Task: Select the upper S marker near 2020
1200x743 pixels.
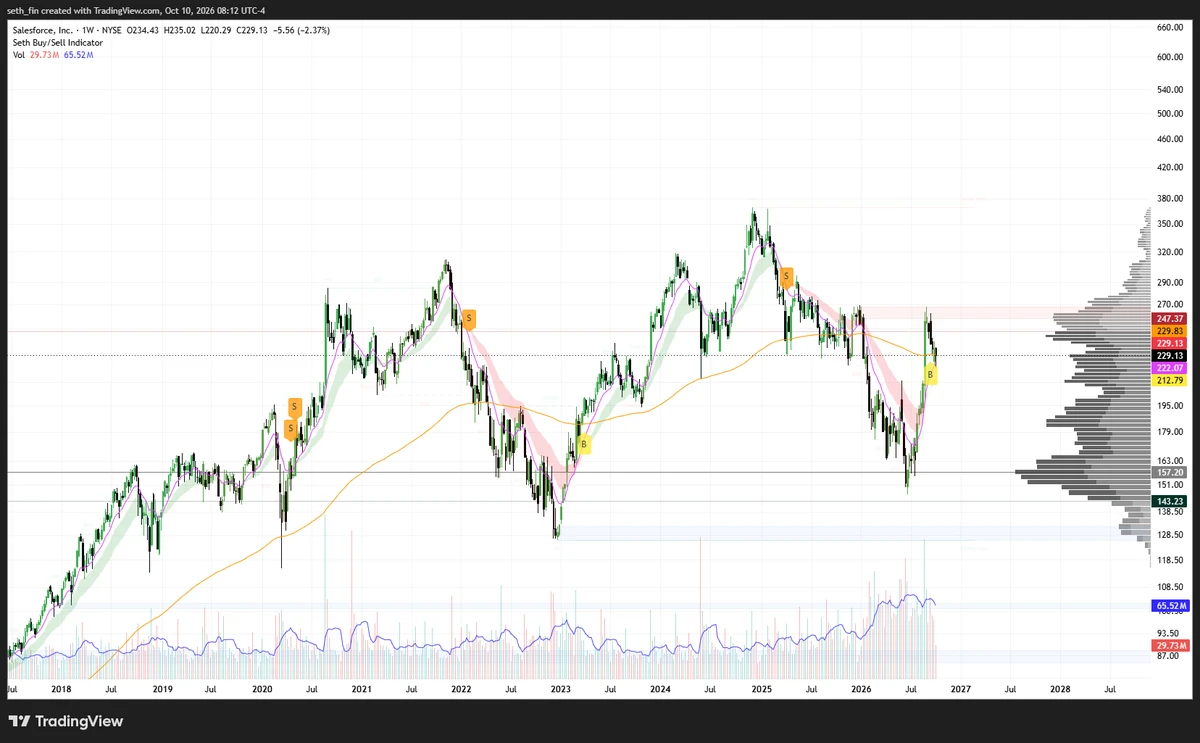Action: pyautogui.click(x=294, y=407)
